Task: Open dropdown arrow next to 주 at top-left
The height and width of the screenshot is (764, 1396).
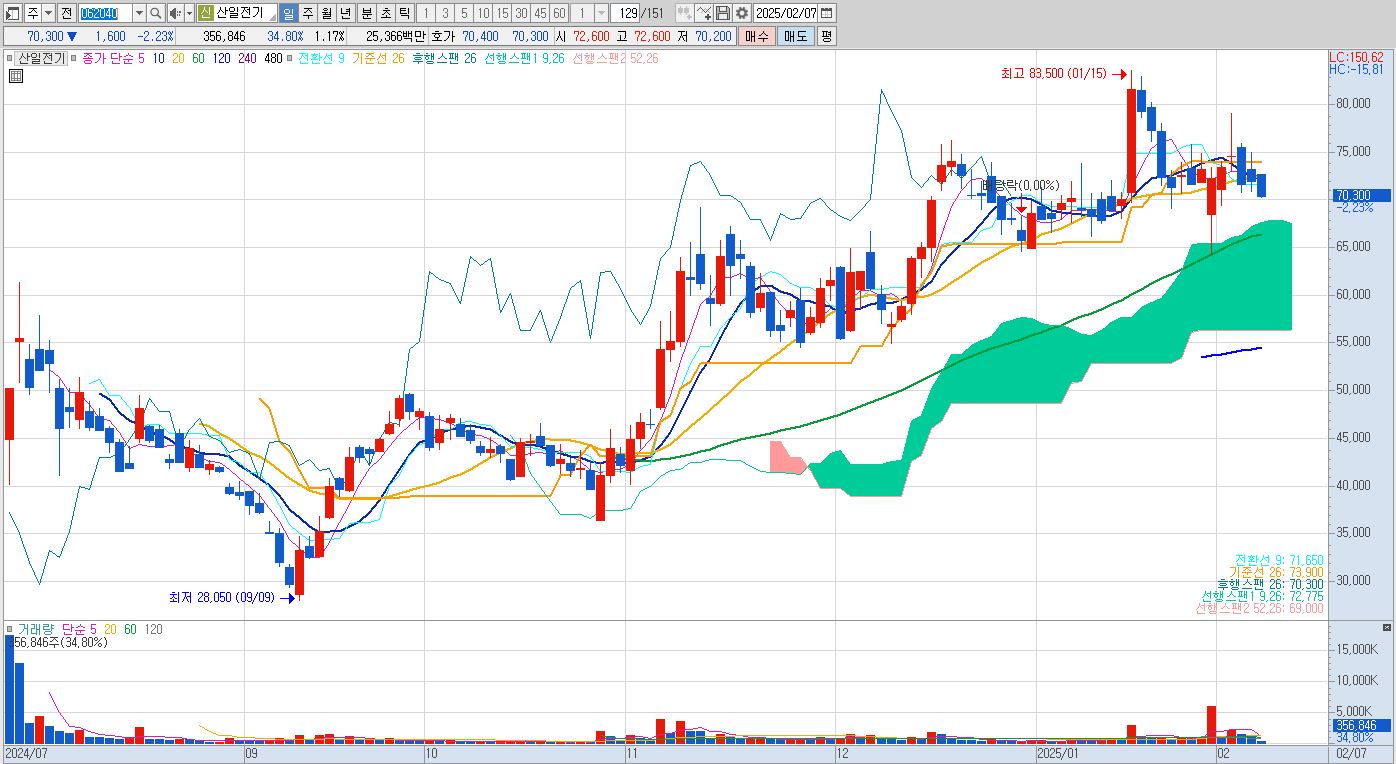Action: click(48, 13)
